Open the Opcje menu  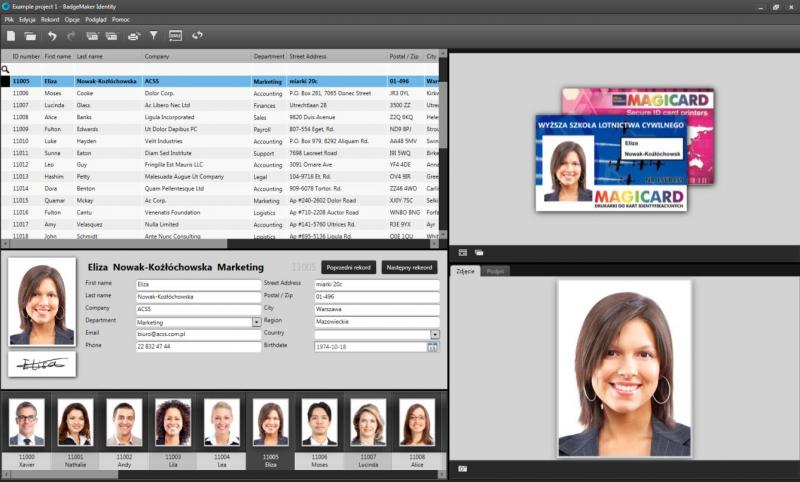pyautogui.click(x=72, y=19)
